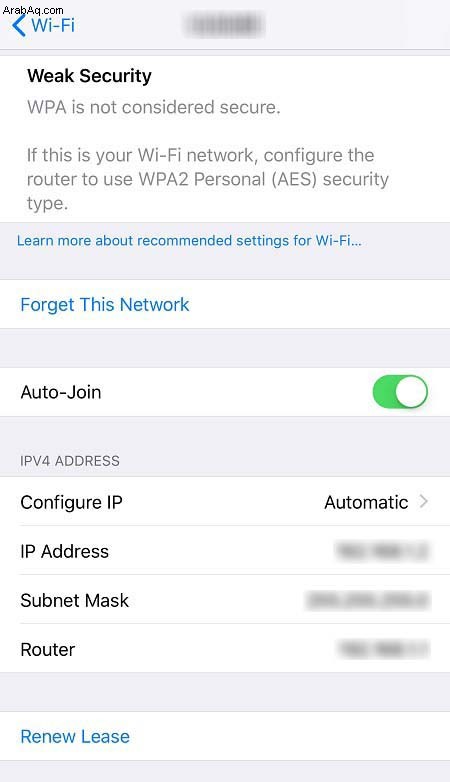Screen dimensions: 450x782
Task: Disable the Auto-Join switch
Action: click(400, 392)
